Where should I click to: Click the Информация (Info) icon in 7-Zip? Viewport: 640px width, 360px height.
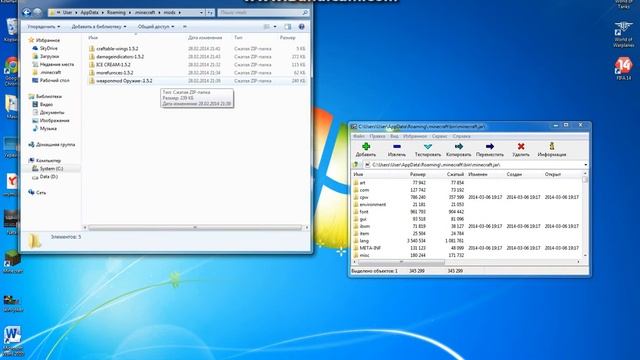point(552,146)
